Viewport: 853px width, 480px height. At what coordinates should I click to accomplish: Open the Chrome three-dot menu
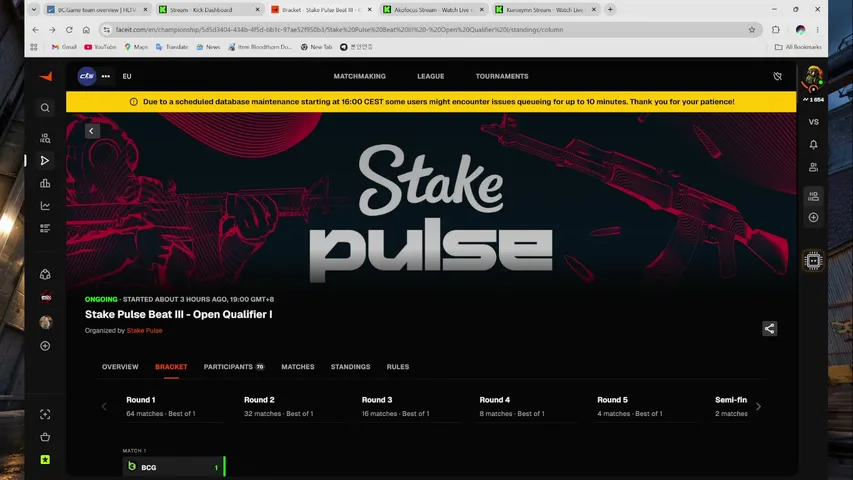pyautogui.click(x=817, y=30)
